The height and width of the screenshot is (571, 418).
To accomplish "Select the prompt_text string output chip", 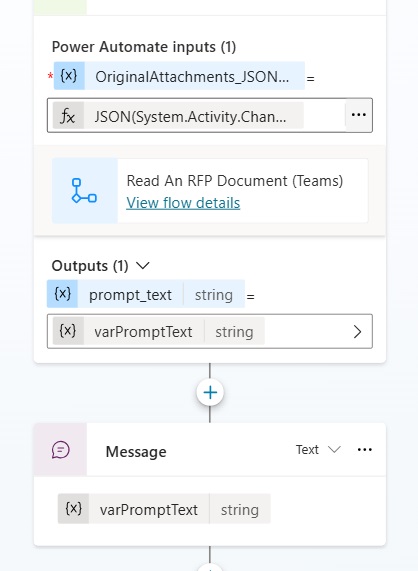I will pos(146,294).
